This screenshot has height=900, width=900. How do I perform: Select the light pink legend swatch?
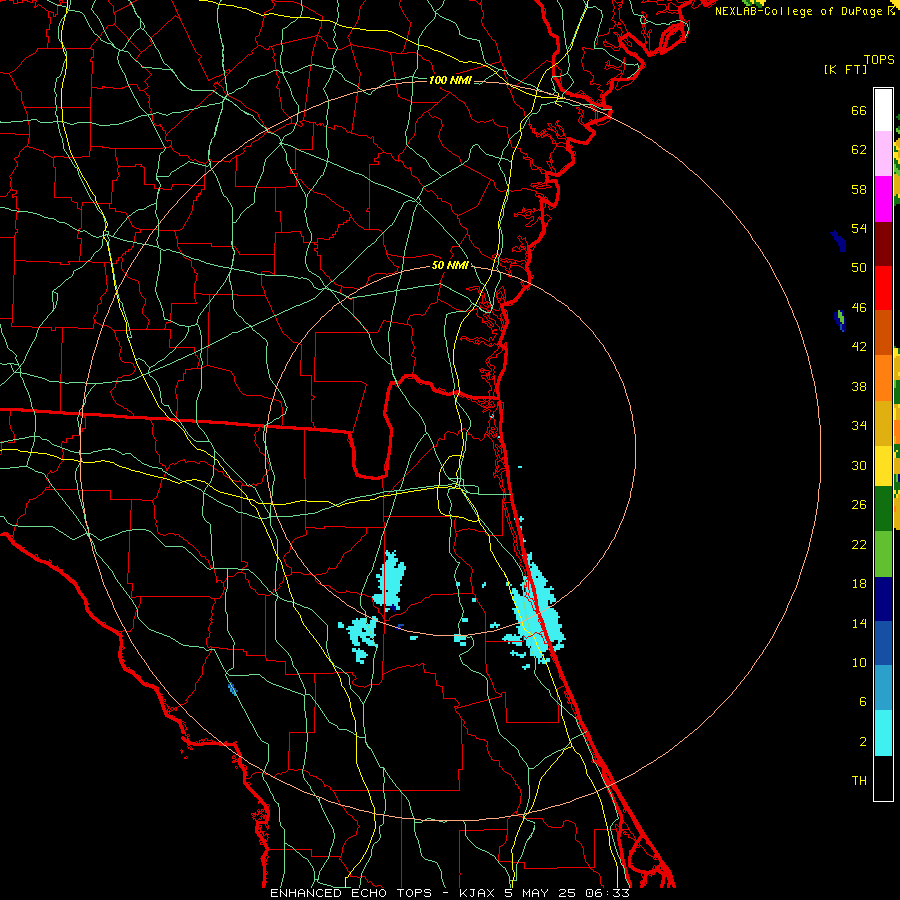tap(883, 153)
